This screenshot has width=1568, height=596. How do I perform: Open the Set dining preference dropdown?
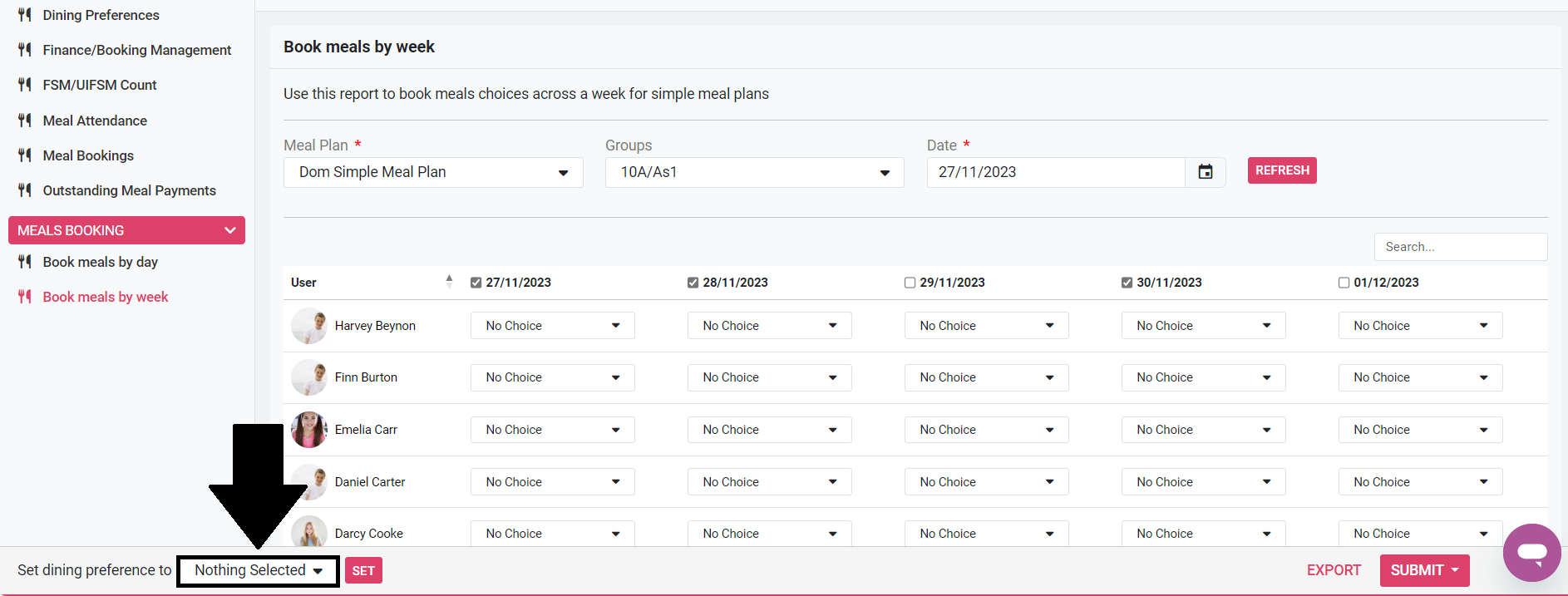point(258,570)
